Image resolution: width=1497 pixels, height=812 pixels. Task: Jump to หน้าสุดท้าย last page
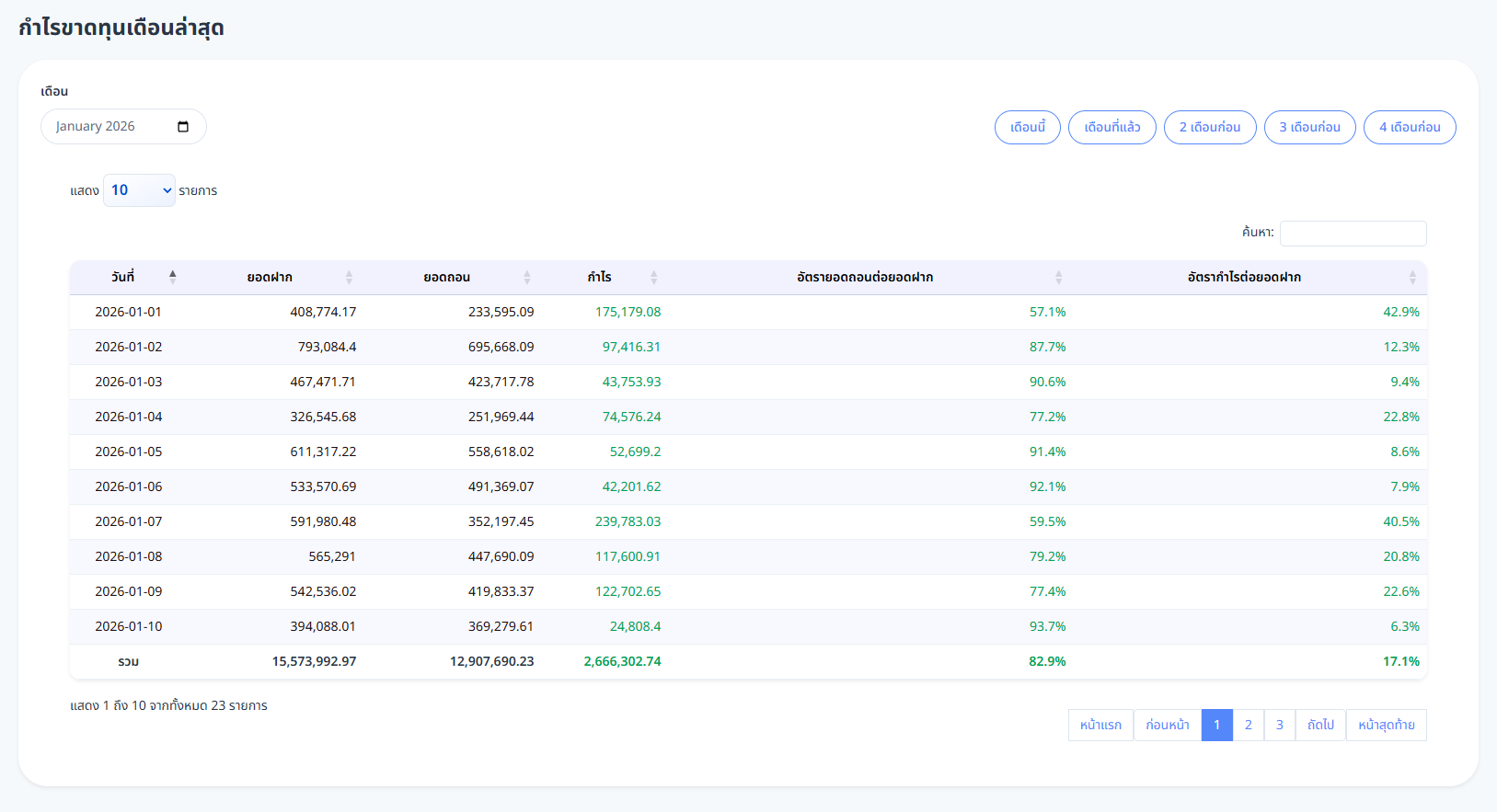(1386, 725)
